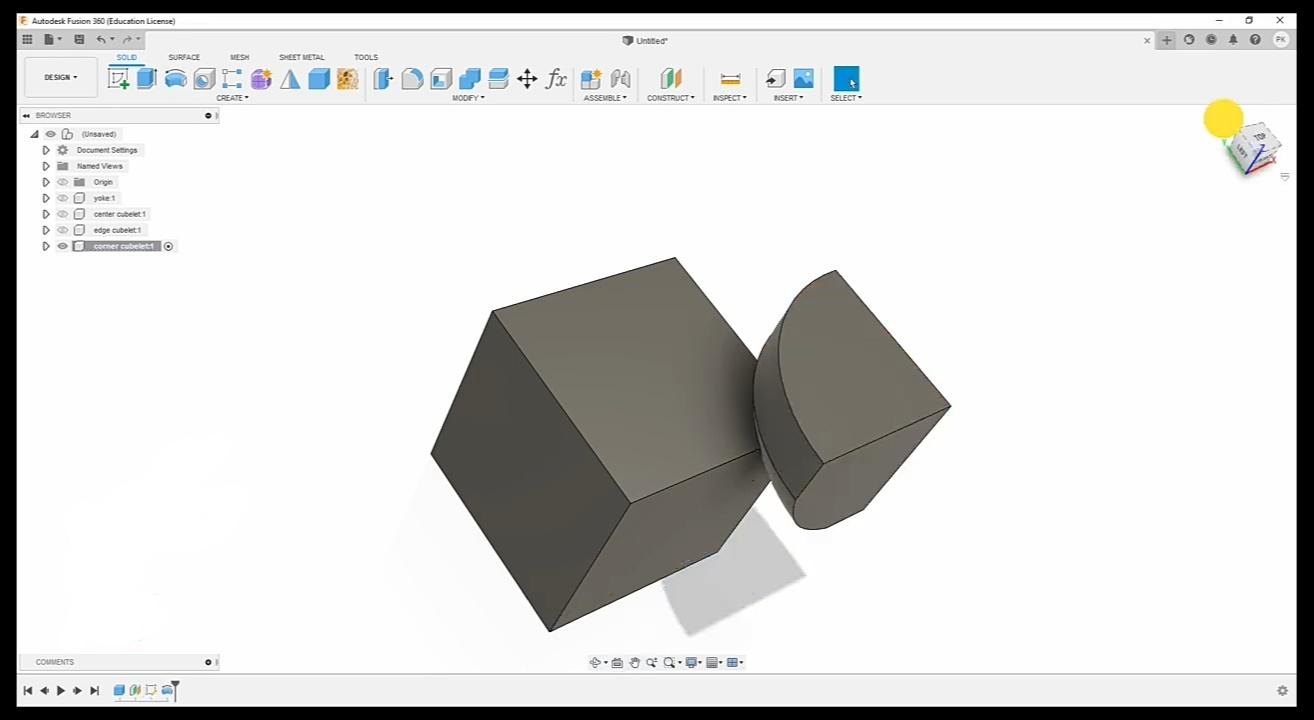Screen dimensions: 1314x720
Task: Switch to the Sheet Metal tab
Action: coord(301,57)
